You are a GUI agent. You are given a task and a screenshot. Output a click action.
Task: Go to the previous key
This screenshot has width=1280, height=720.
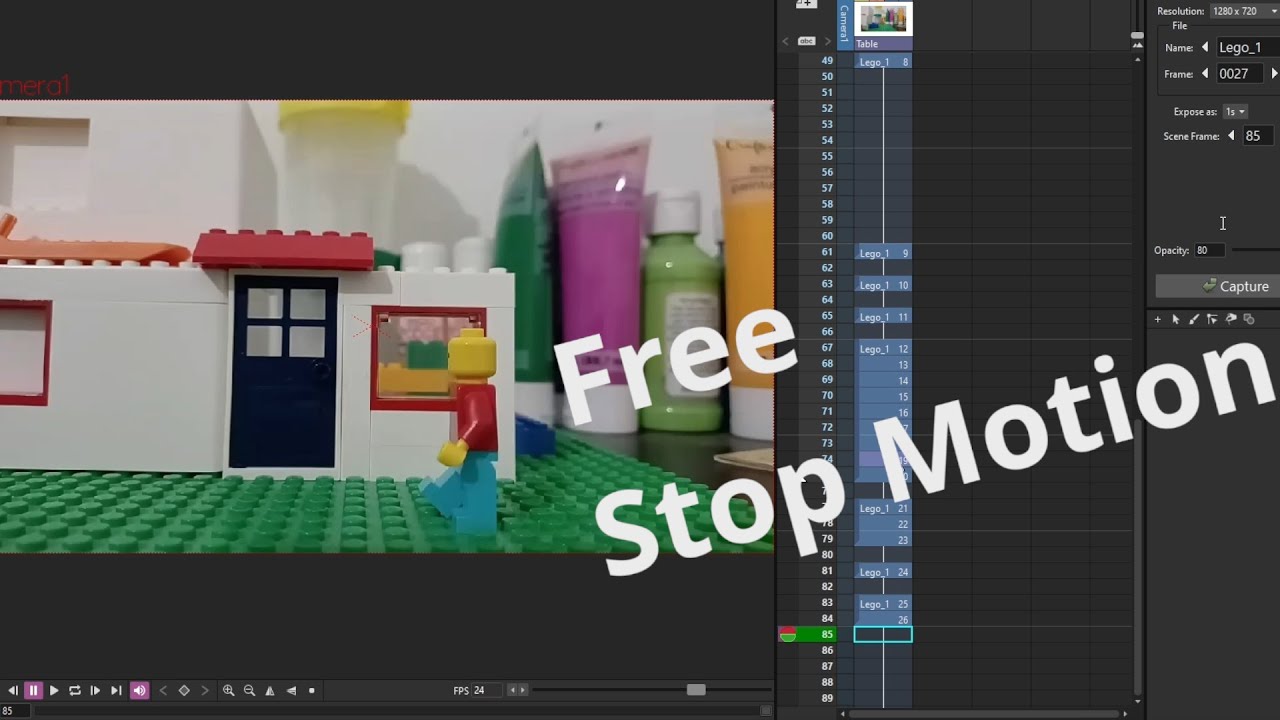click(x=163, y=690)
